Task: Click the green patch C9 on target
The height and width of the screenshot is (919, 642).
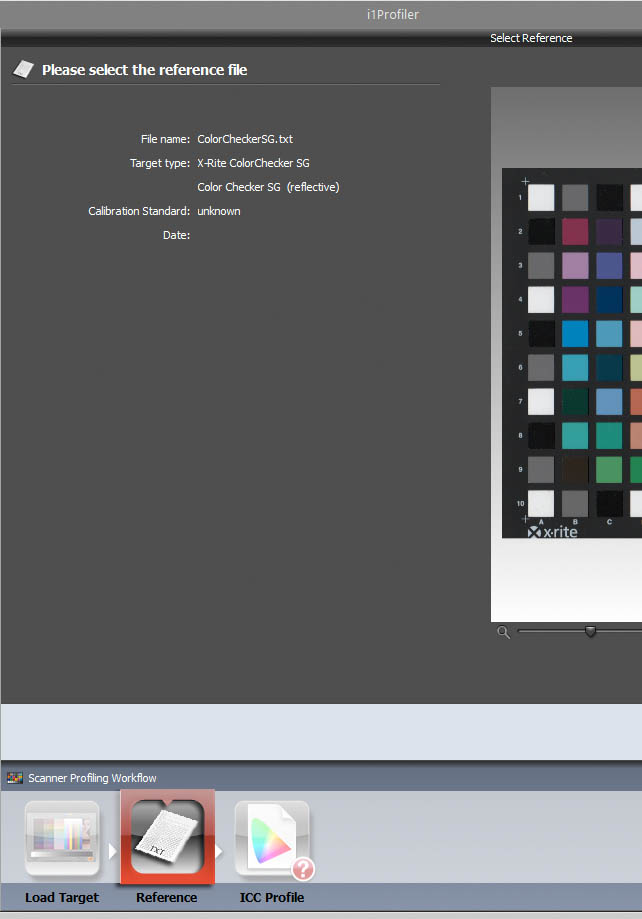Action: (609, 469)
